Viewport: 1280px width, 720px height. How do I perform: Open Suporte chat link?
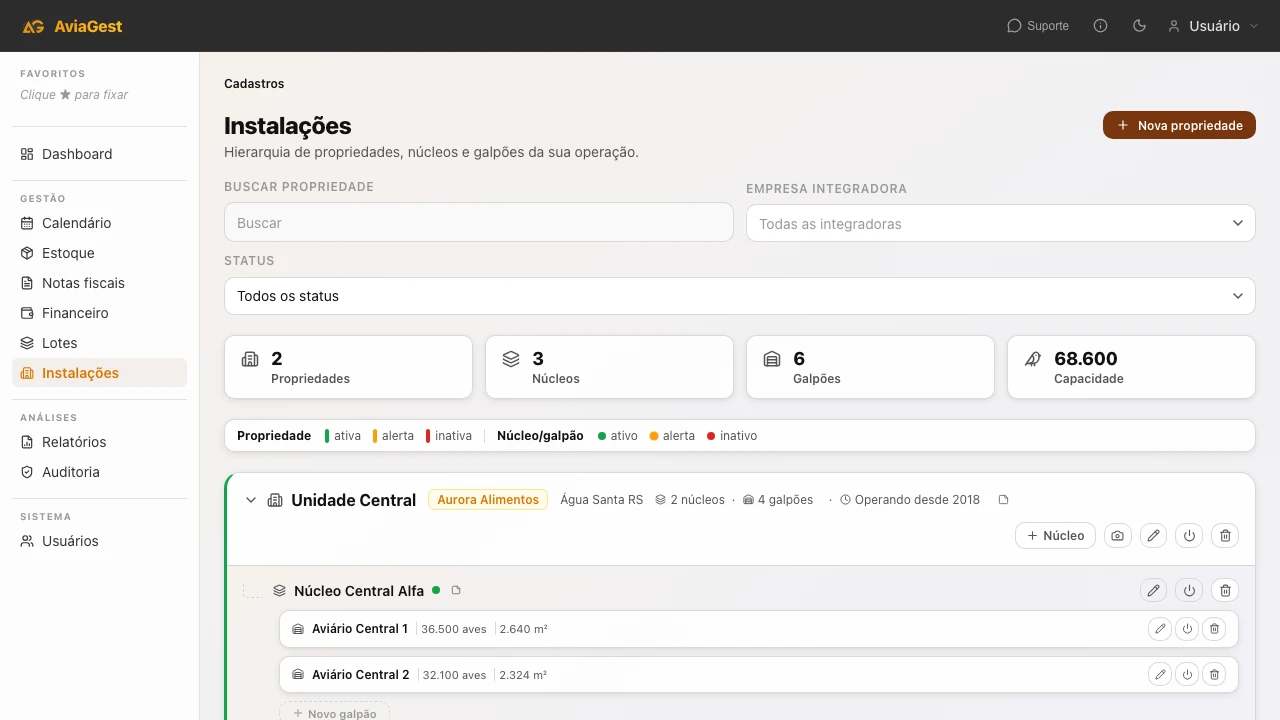click(x=1038, y=26)
